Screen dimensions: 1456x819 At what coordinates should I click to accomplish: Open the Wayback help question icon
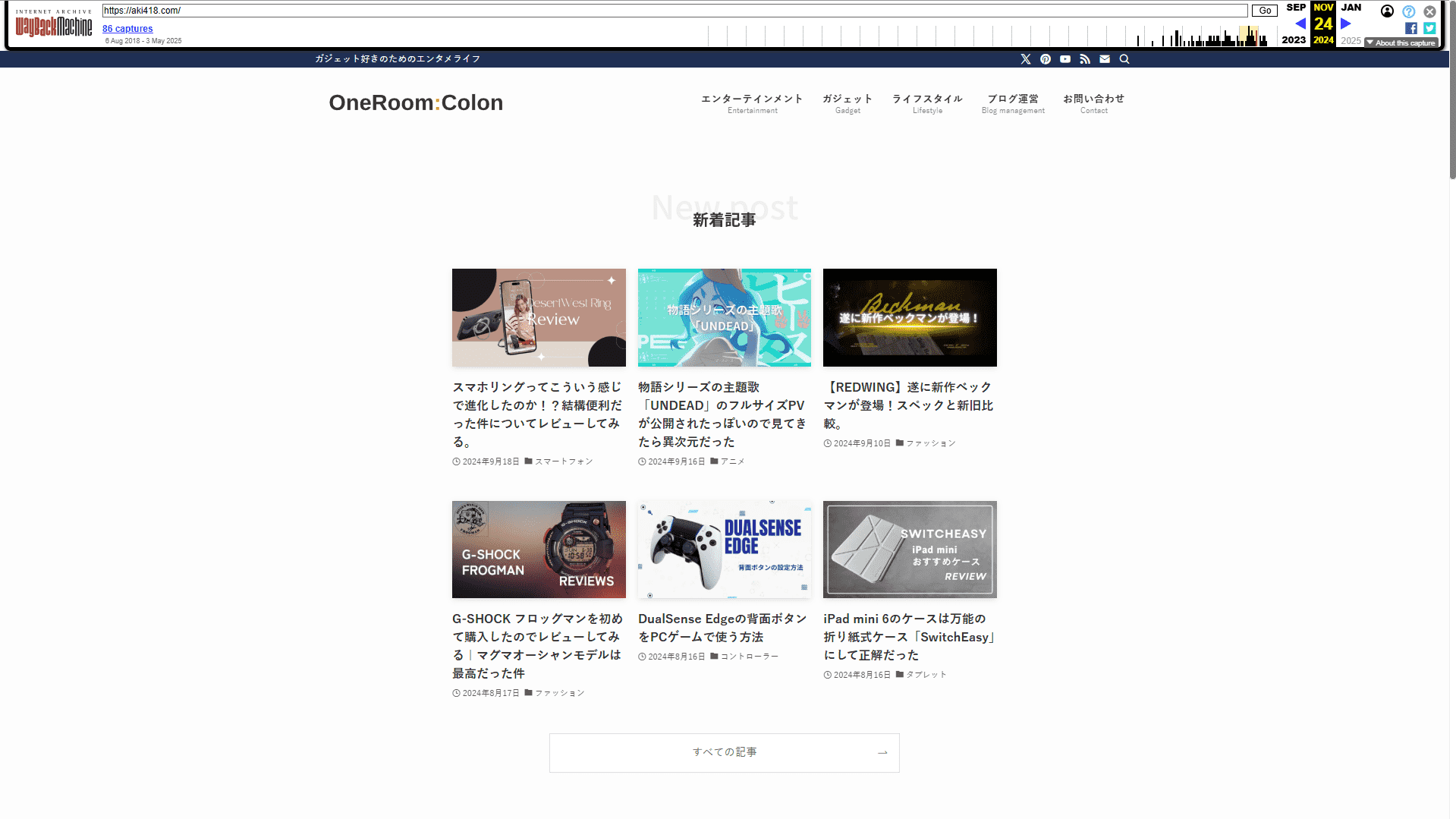tap(1409, 11)
